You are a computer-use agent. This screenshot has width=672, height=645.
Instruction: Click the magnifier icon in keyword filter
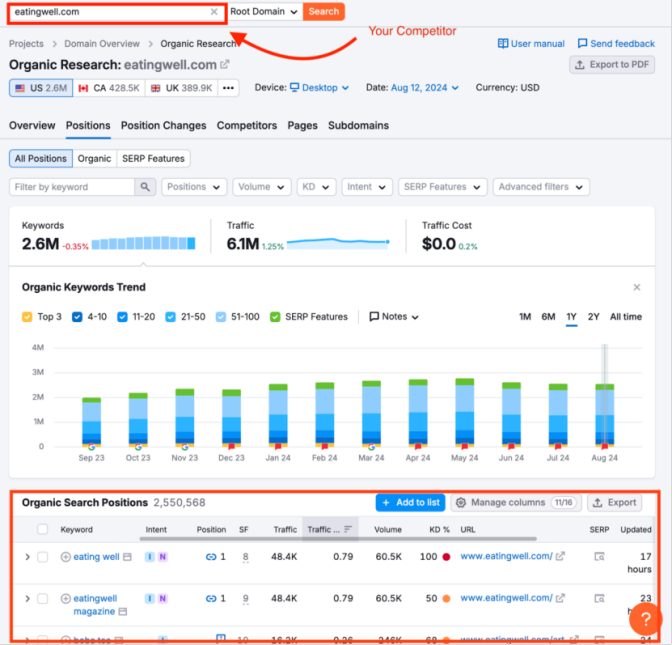(x=146, y=187)
